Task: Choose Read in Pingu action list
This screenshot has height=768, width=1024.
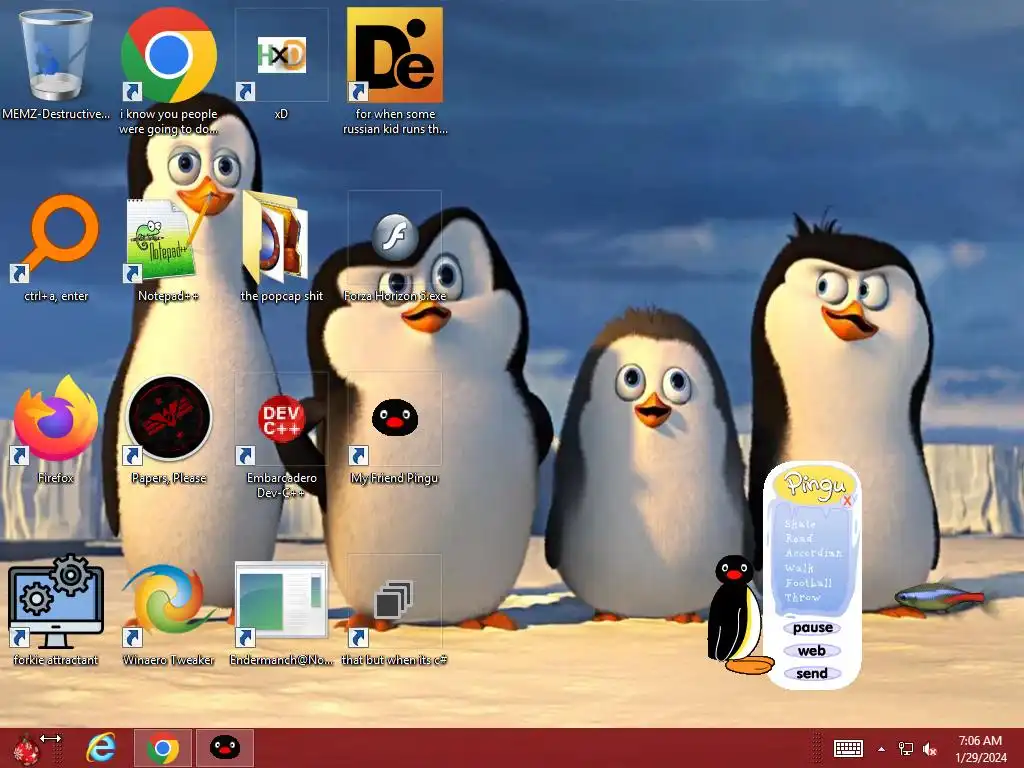Action: click(799, 538)
